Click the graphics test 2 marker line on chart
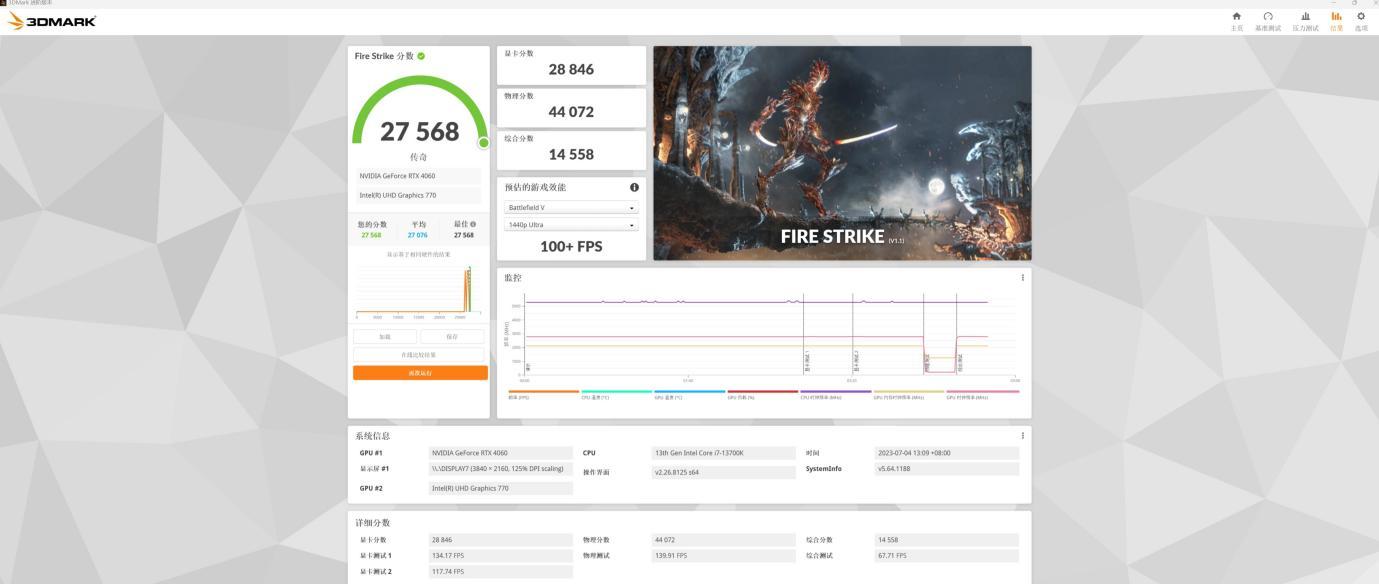The width and height of the screenshot is (1379, 584). [x=853, y=334]
